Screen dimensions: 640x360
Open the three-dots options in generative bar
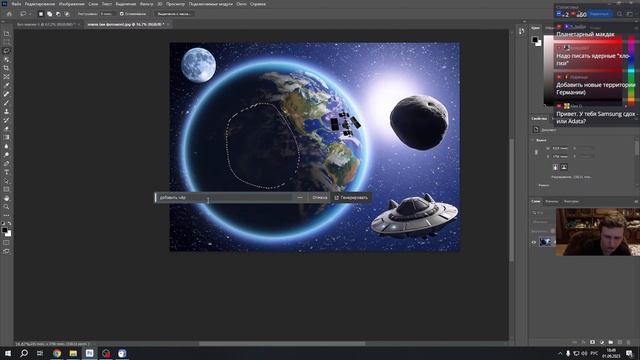300,198
